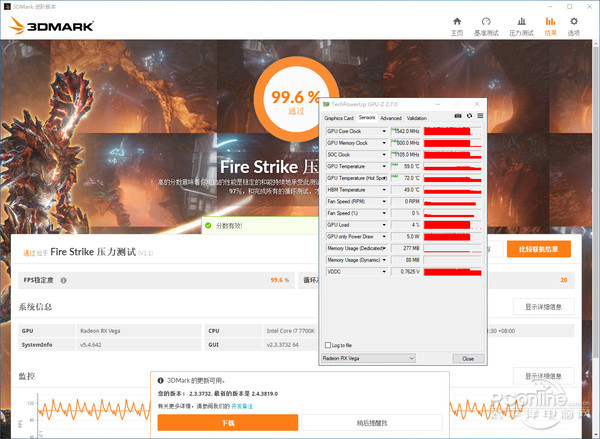
Task: Open the Benchmarks (基准测试) gauge icon
Action: tap(487, 25)
